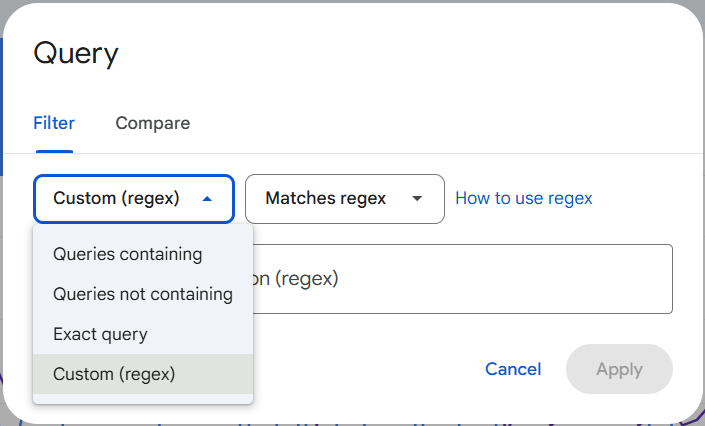Focus the regex expression input field
The image size is (705, 426).
point(460,279)
